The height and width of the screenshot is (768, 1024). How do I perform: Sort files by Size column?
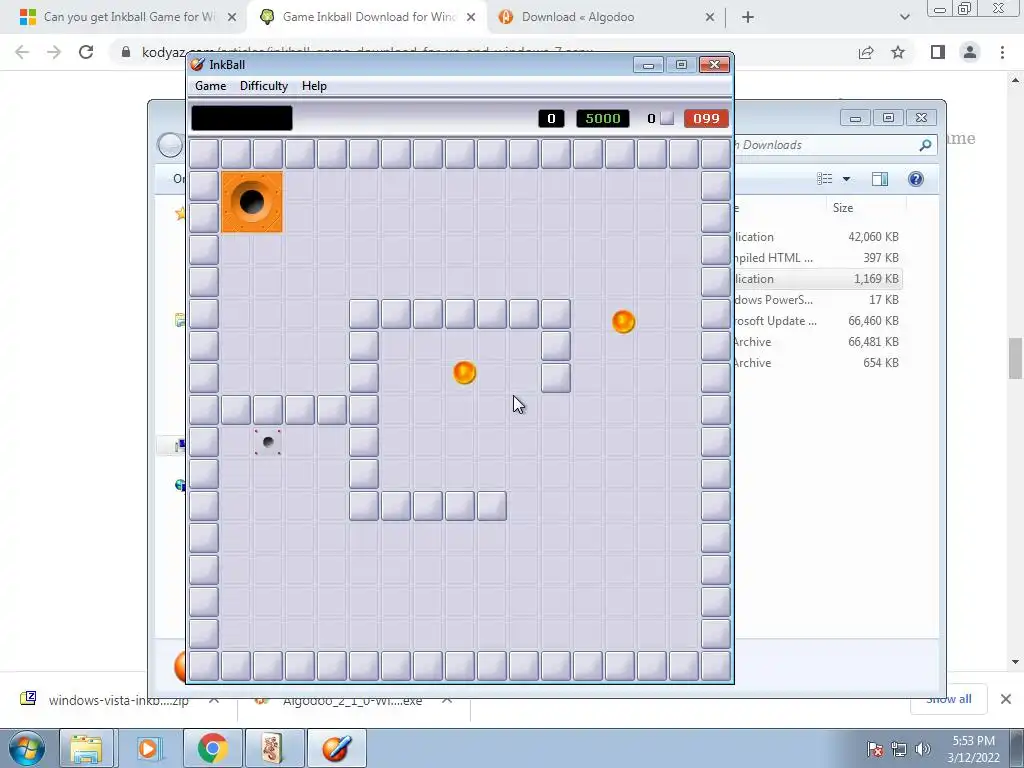(x=842, y=208)
